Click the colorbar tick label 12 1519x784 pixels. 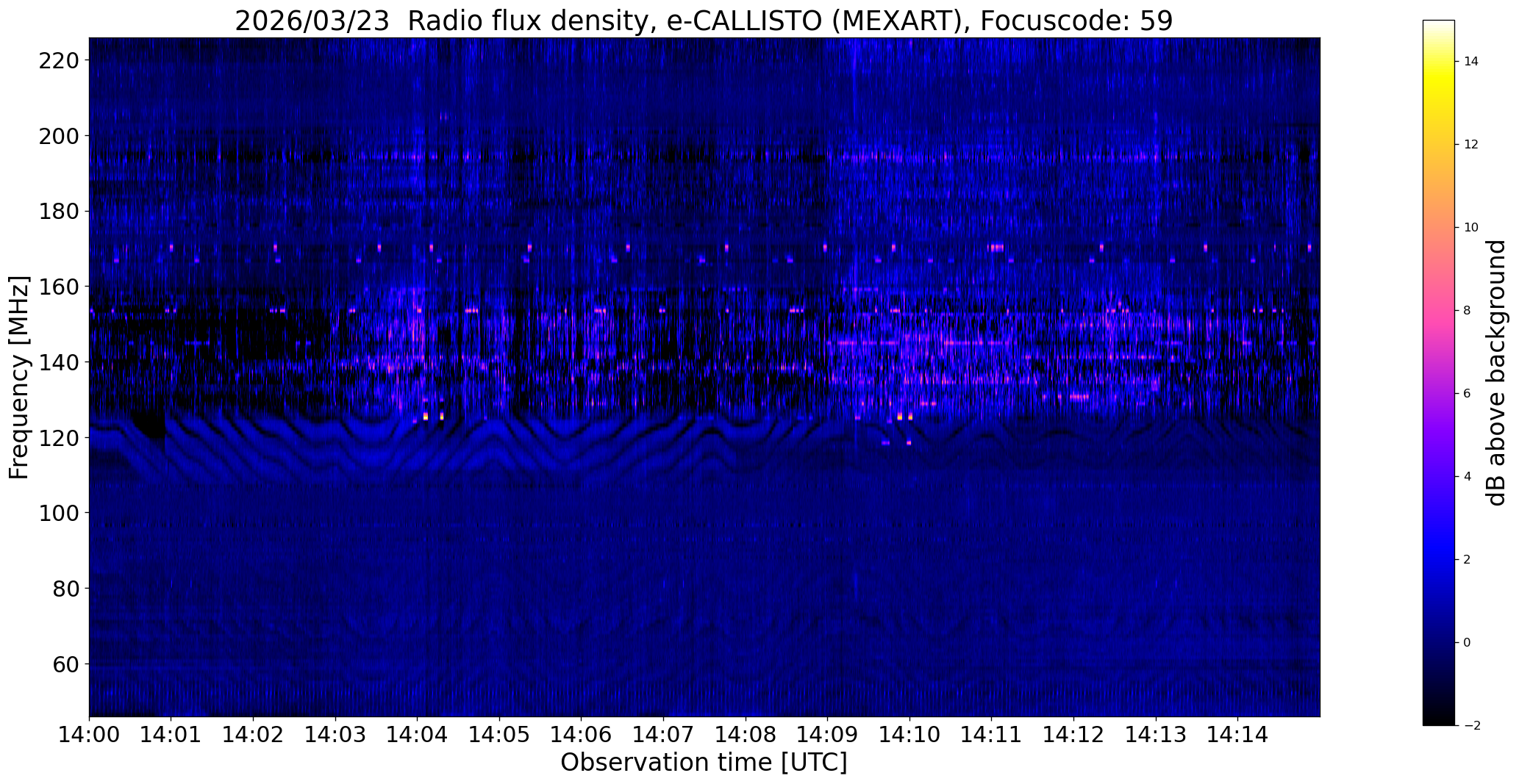point(1470,145)
